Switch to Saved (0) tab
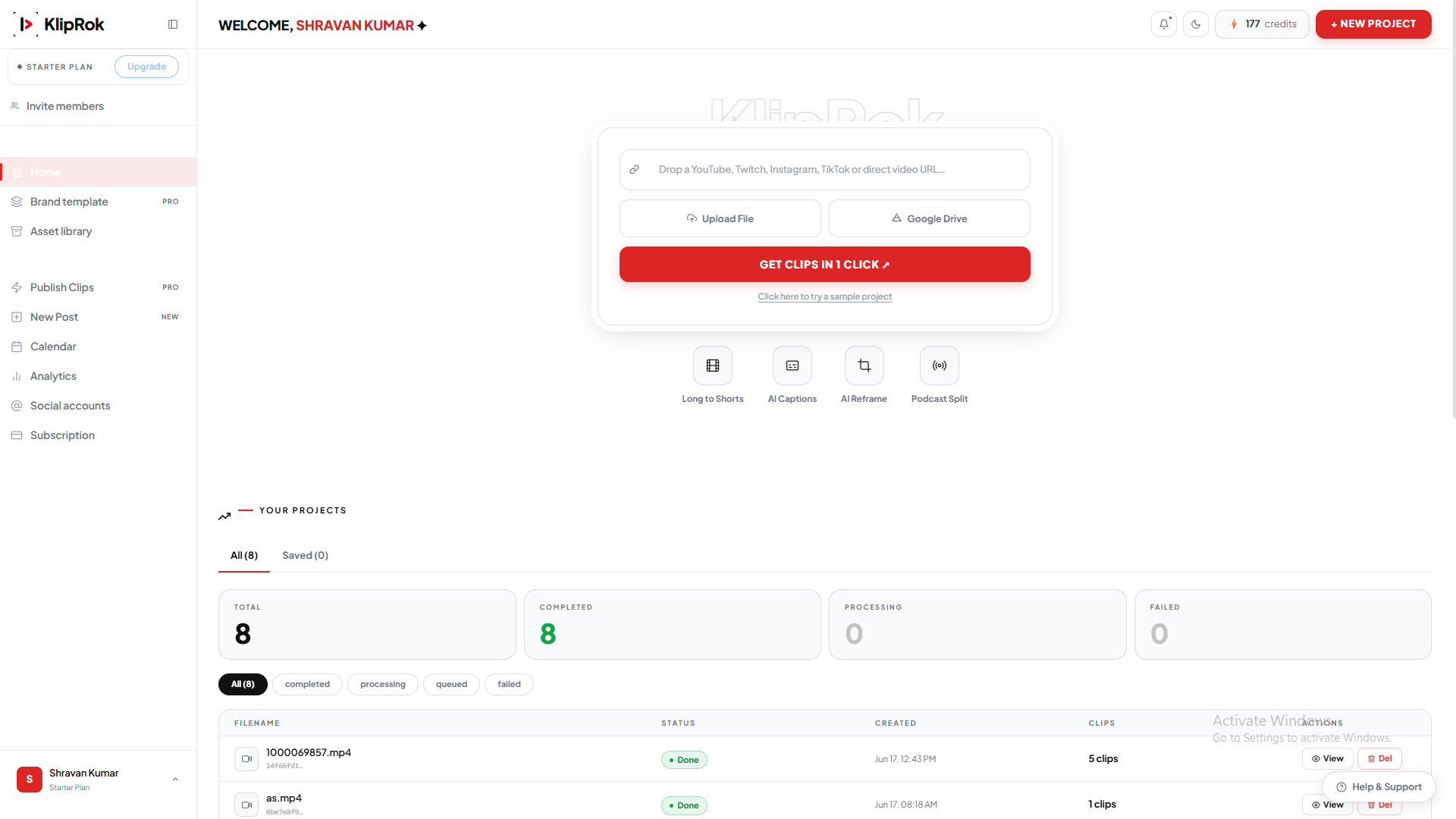 click(x=305, y=556)
